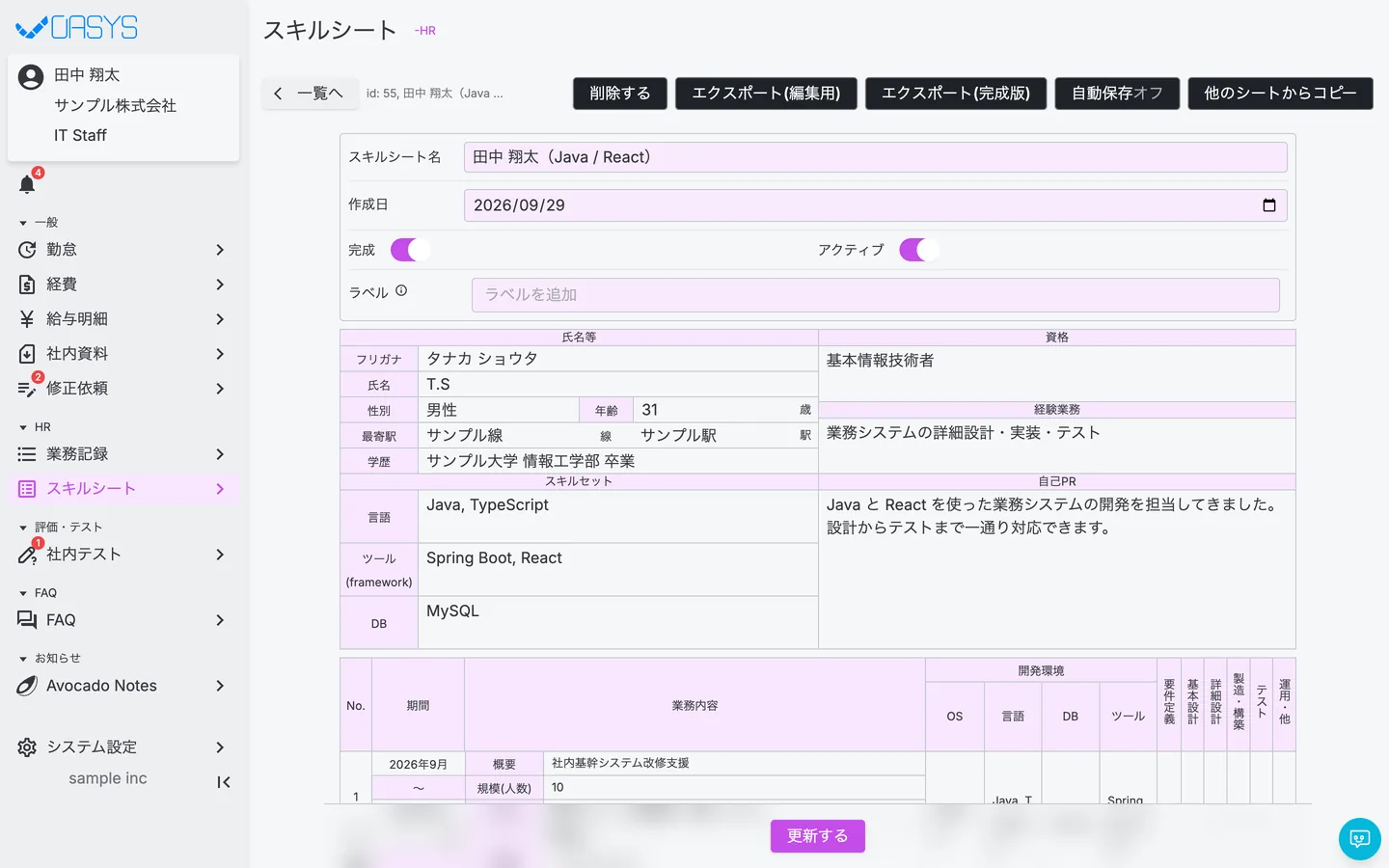This screenshot has width=1389, height=868.
Task: Click the label info icon next to ラベル
Action: point(401,290)
